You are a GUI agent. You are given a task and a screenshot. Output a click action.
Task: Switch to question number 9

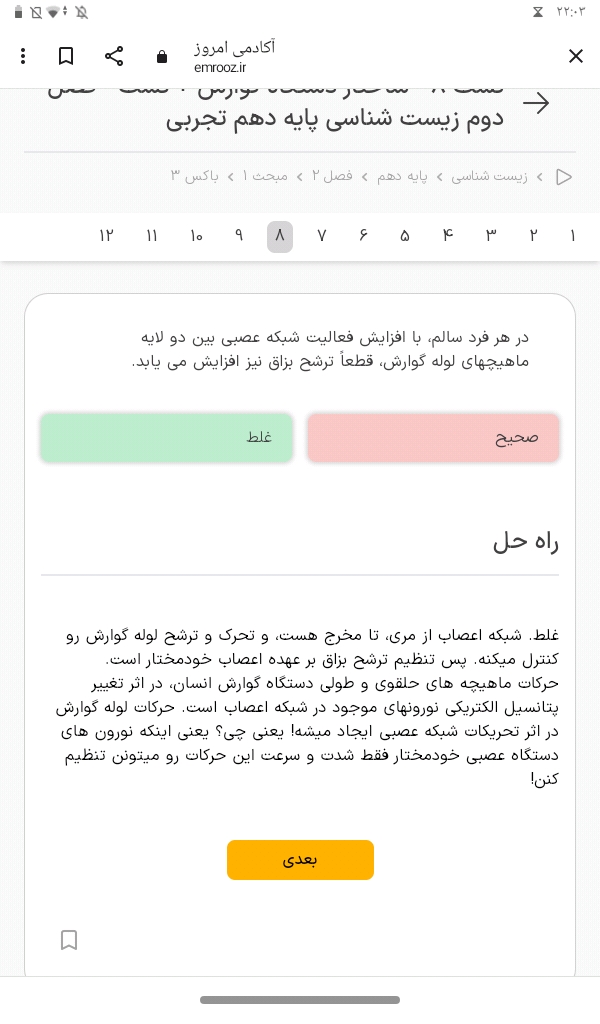[239, 237]
